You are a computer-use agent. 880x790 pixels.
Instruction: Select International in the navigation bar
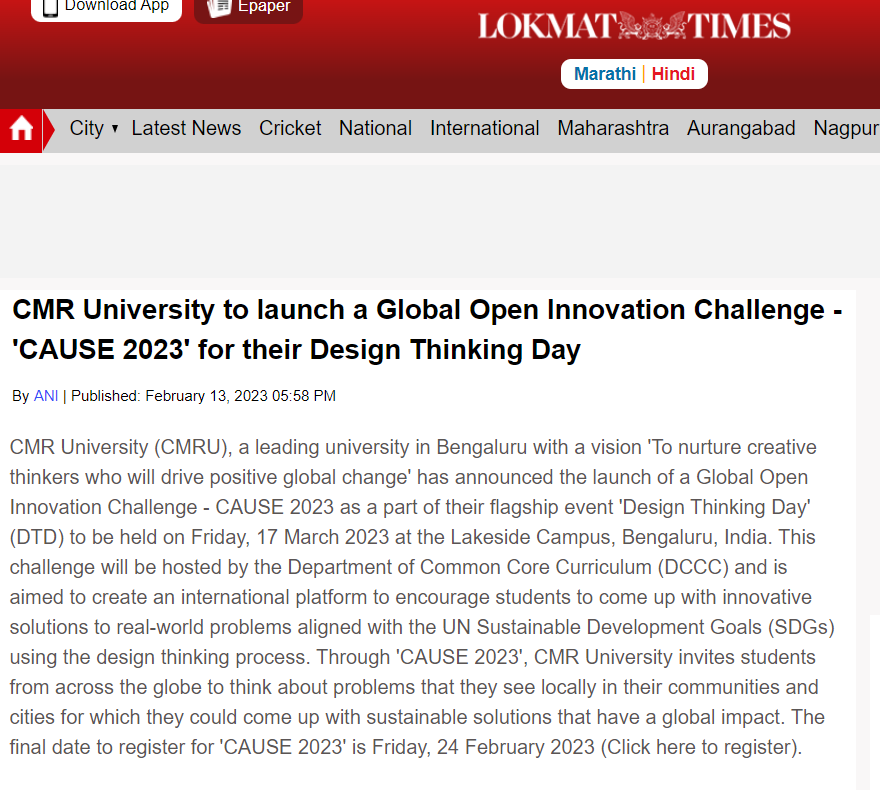pos(484,129)
